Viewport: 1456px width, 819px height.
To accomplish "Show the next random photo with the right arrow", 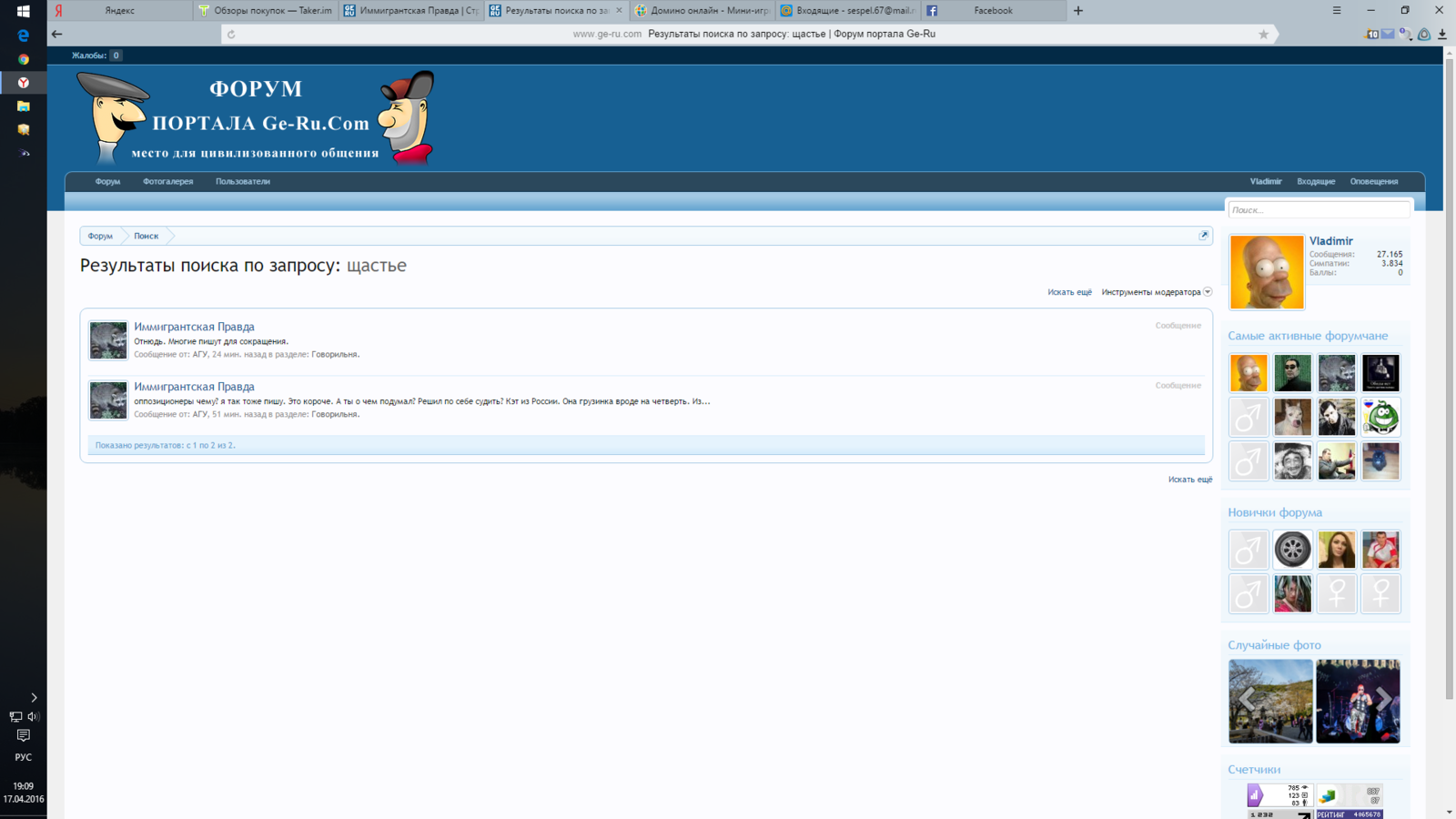I will tap(1383, 699).
